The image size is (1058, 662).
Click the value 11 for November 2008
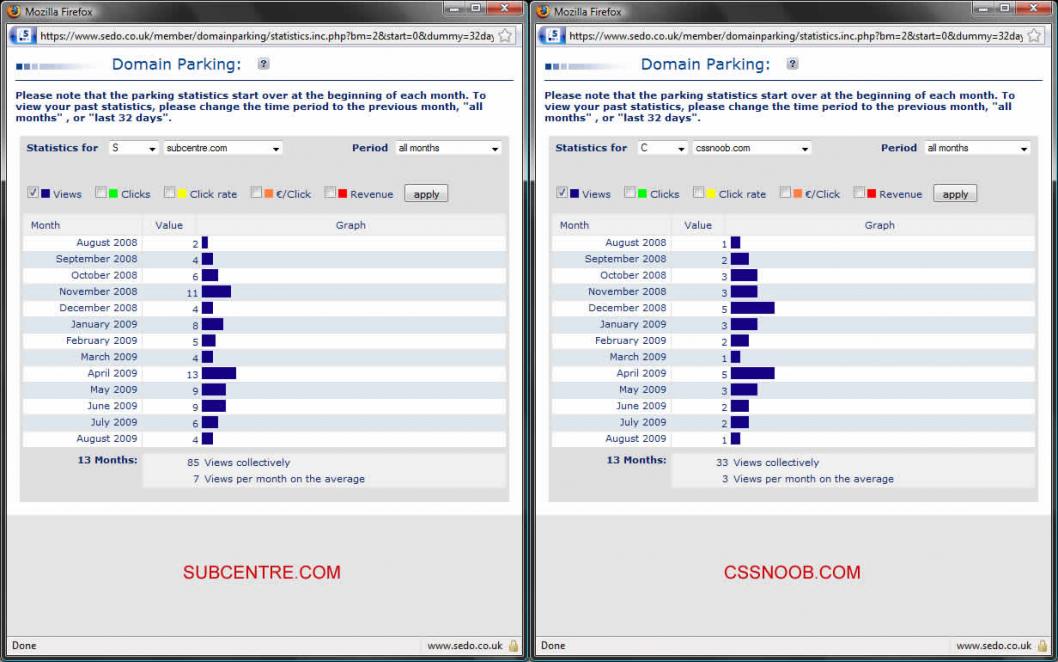click(192, 293)
